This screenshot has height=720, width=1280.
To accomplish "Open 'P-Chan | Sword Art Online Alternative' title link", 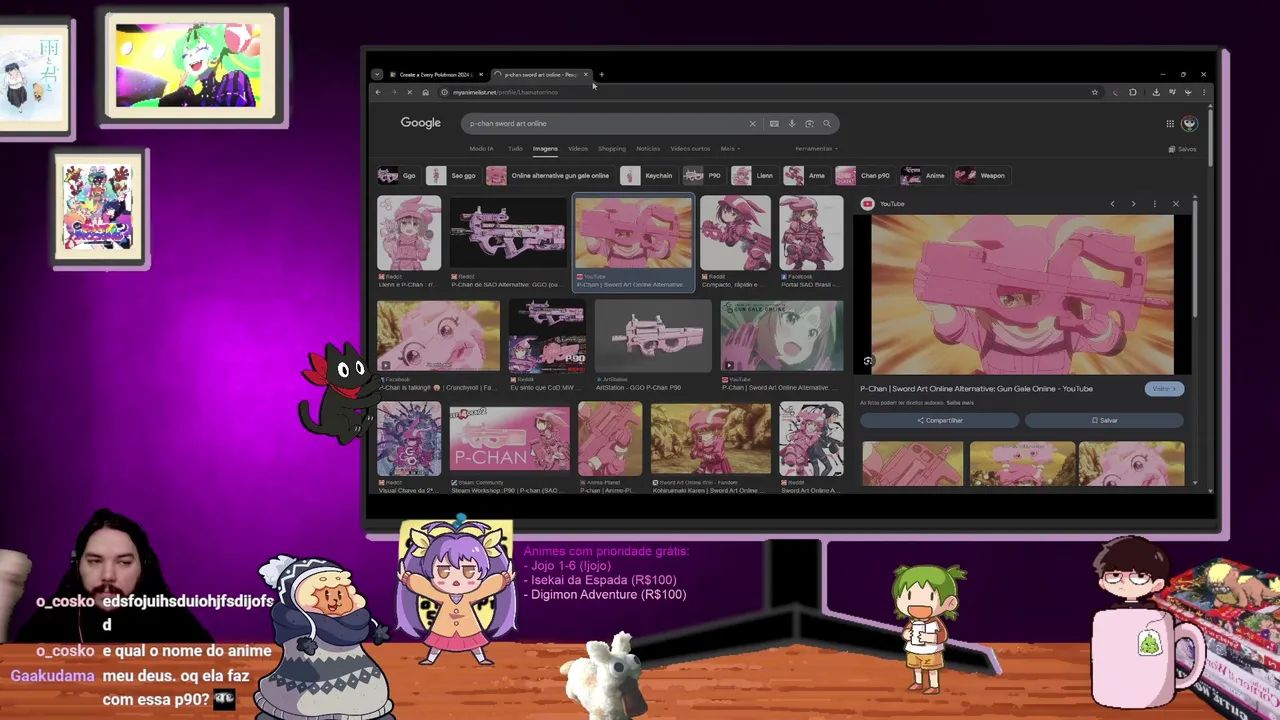I will 976,389.
